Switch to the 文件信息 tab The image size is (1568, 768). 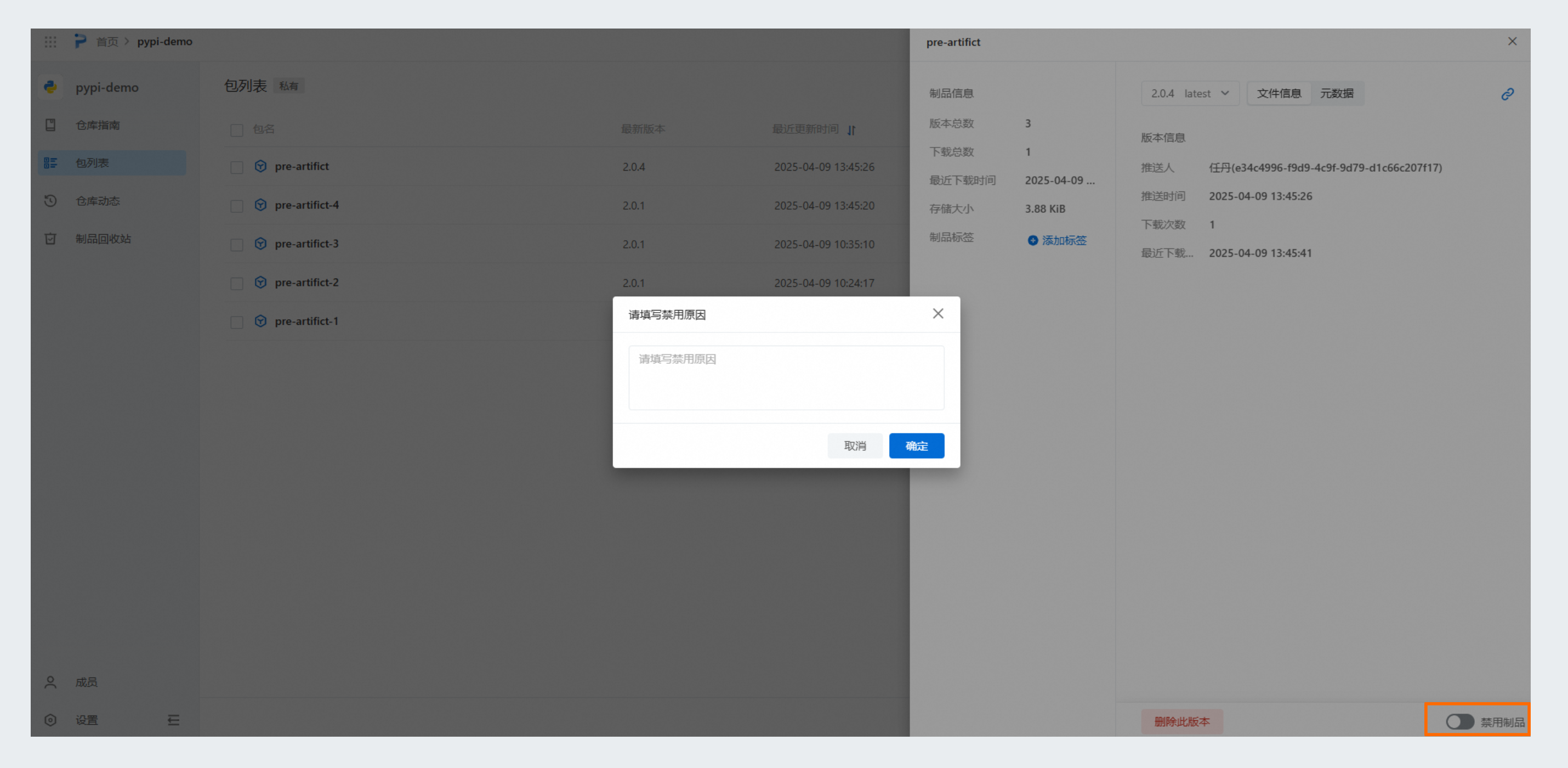pyautogui.click(x=1279, y=94)
